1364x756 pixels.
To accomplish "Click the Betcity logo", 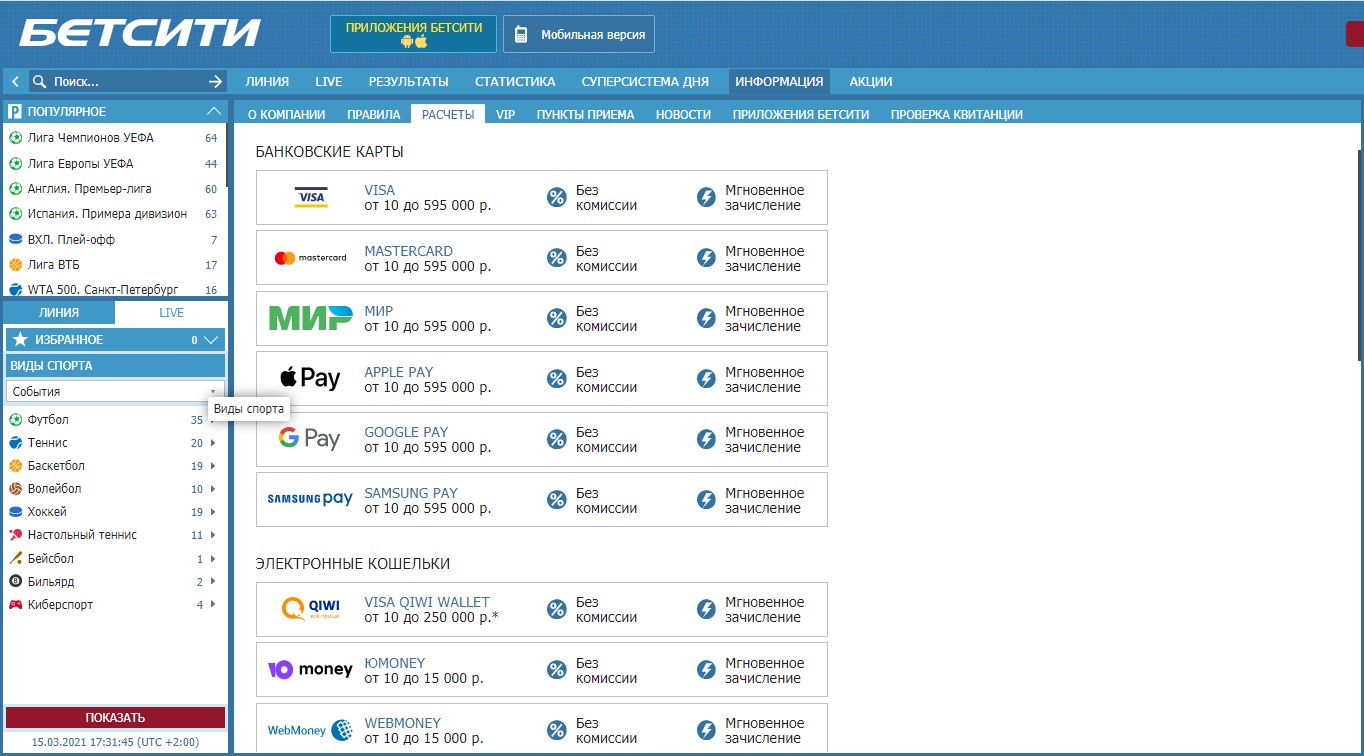I will click(x=139, y=33).
